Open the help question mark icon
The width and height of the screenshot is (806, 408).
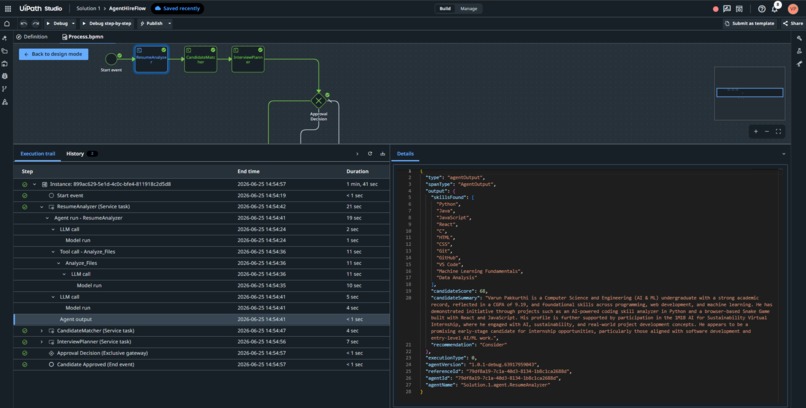click(x=762, y=9)
